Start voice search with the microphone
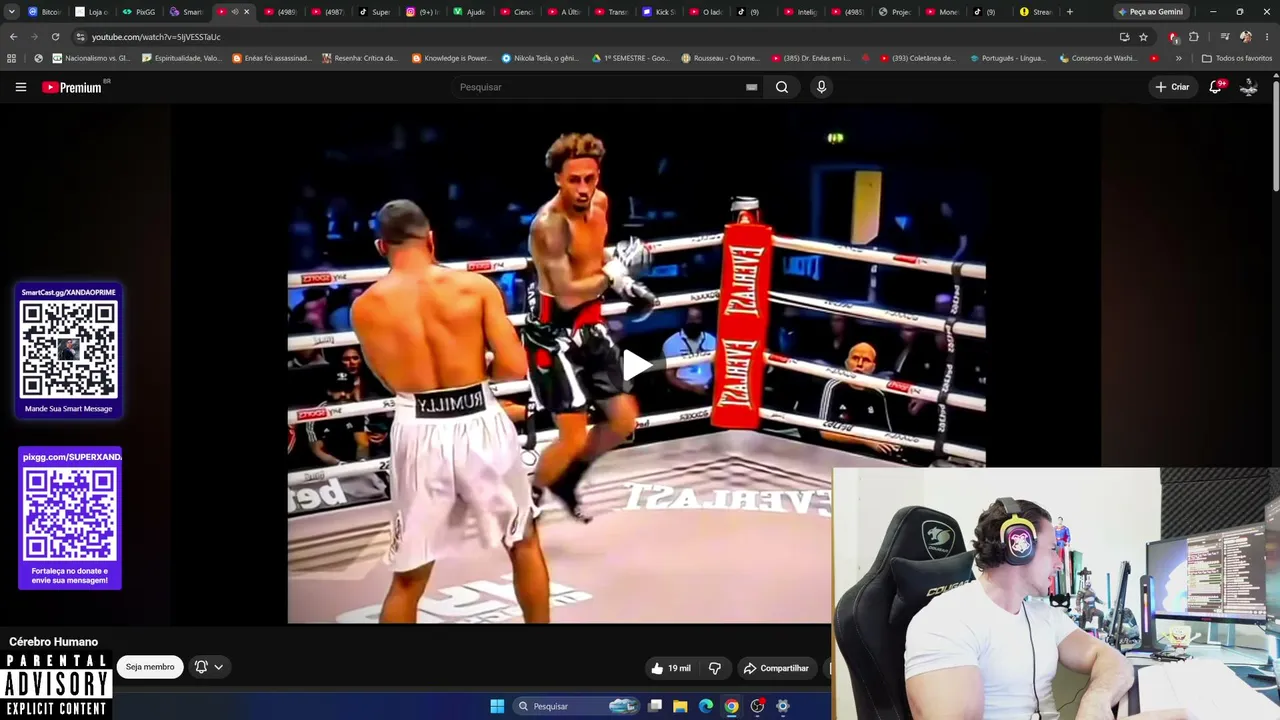 [821, 87]
